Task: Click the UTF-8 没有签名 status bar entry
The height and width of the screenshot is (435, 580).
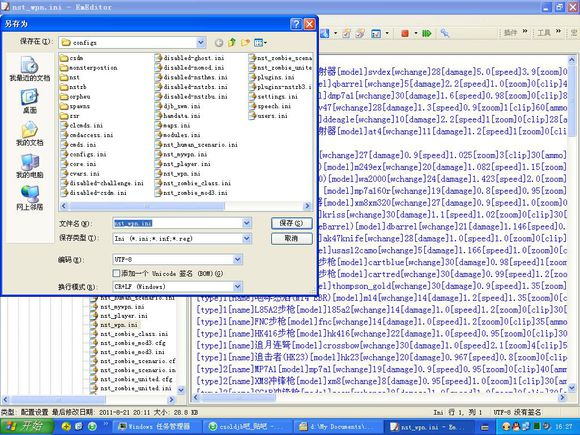Action: pos(517,412)
